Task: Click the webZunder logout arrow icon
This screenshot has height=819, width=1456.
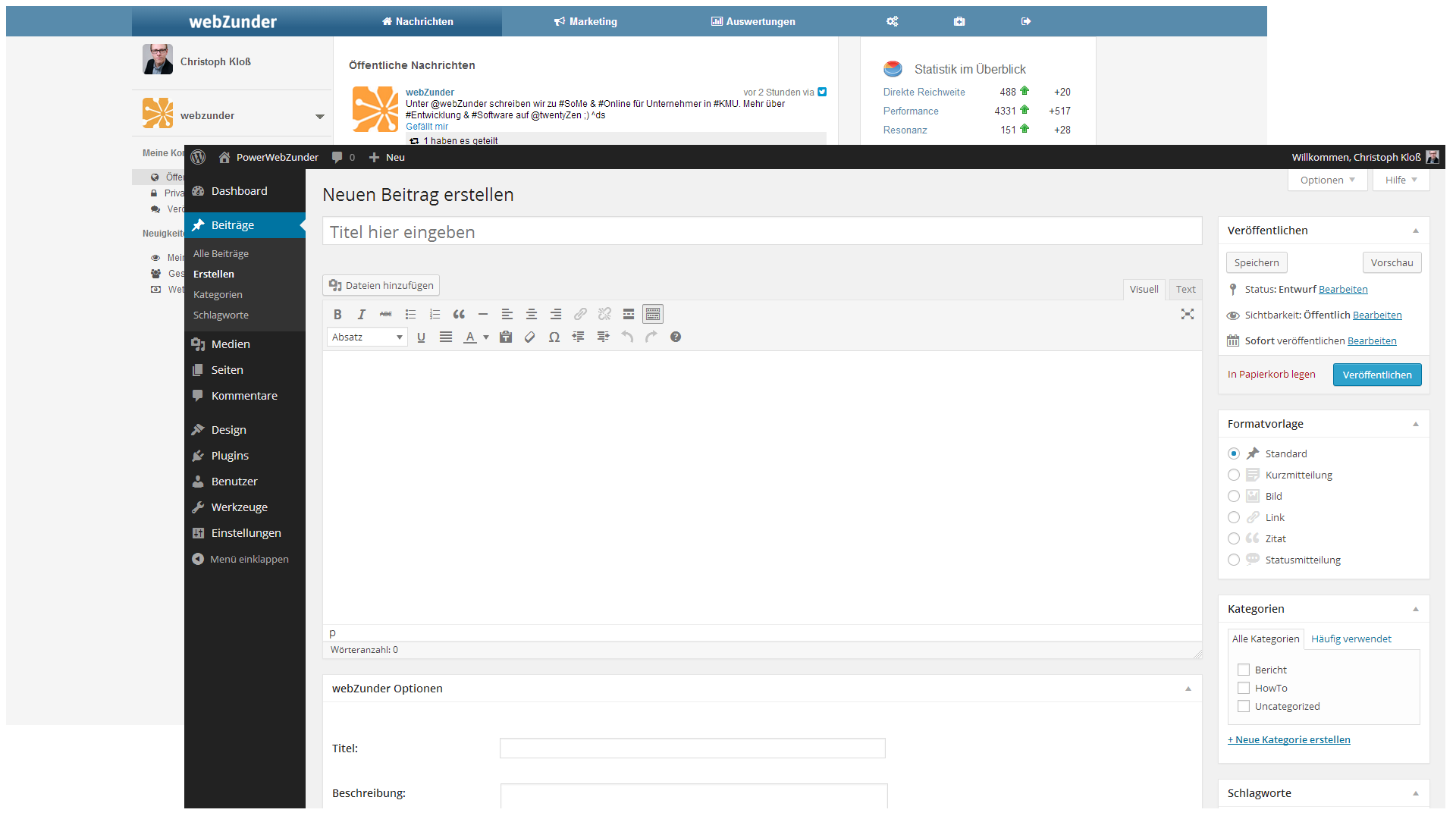Action: (1026, 21)
